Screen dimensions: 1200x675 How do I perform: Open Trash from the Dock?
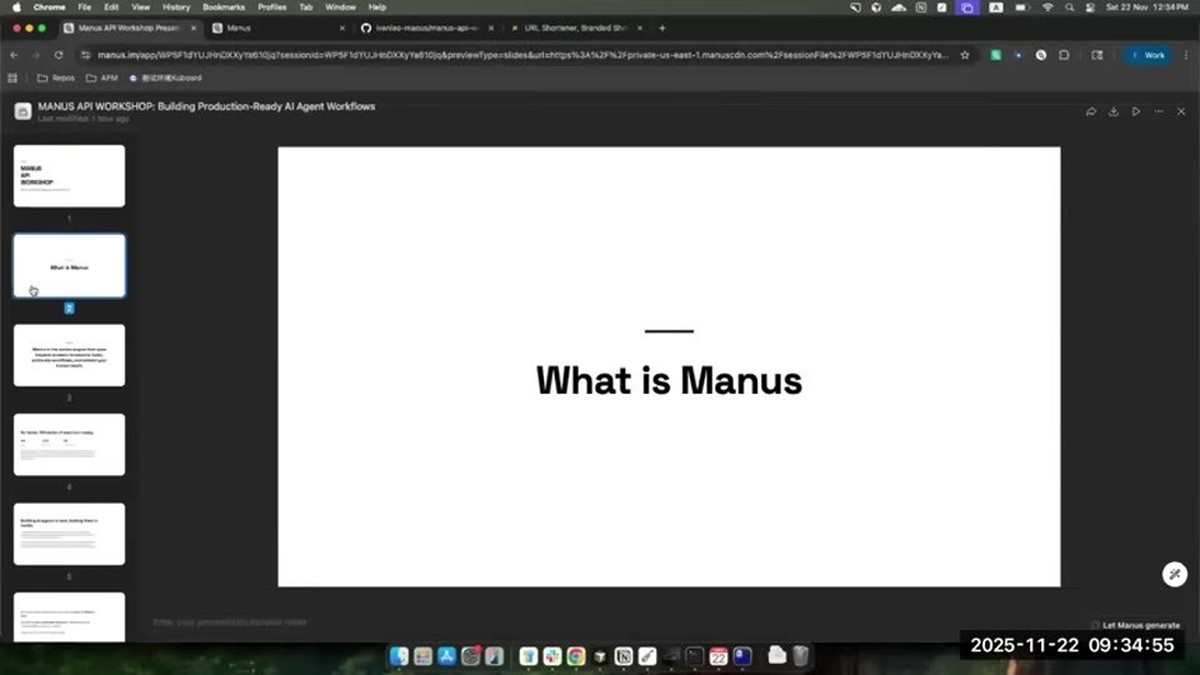click(801, 656)
